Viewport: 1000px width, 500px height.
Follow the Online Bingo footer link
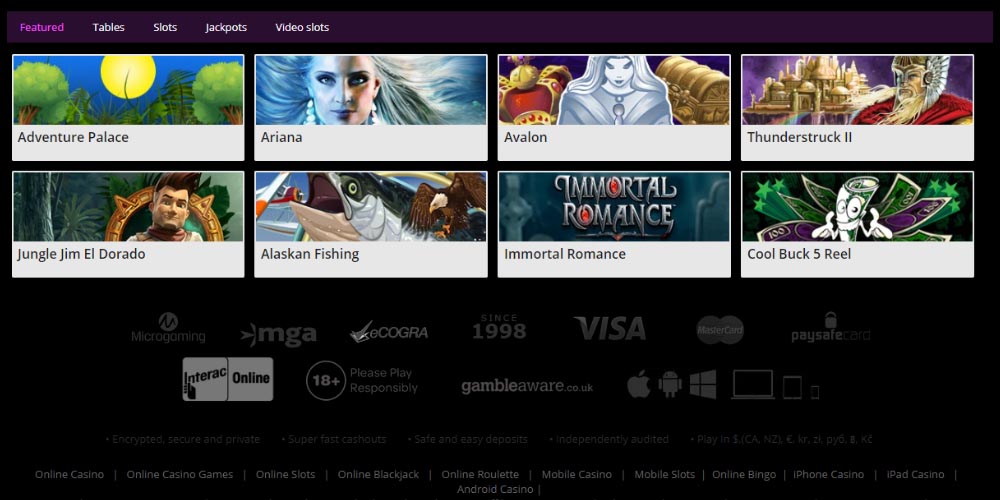tap(743, 474)
